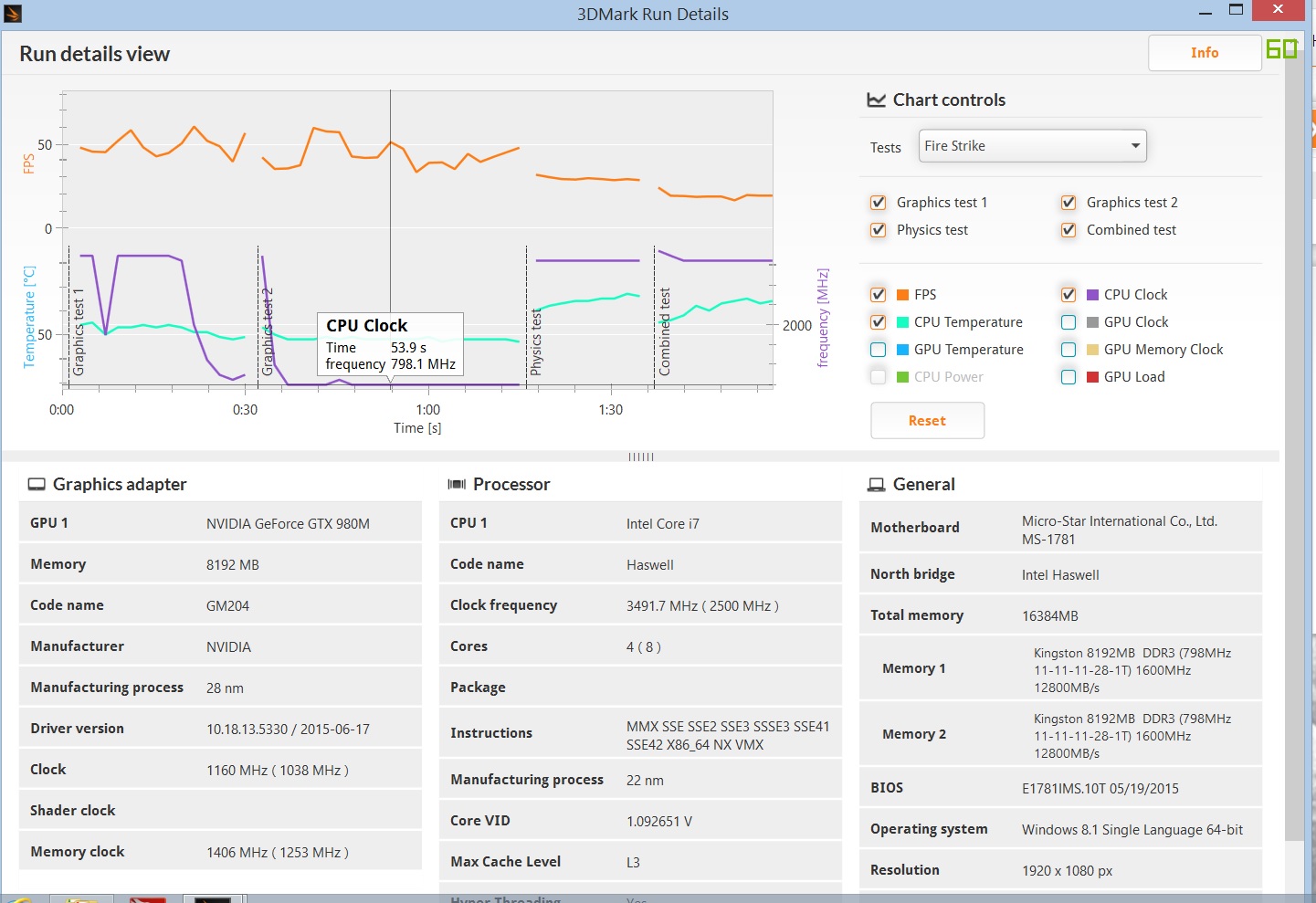The height and width of the screenshot is (903, 1316).
Task: Click the Graphics adapter monitor icon
Action: click(37, 484)
